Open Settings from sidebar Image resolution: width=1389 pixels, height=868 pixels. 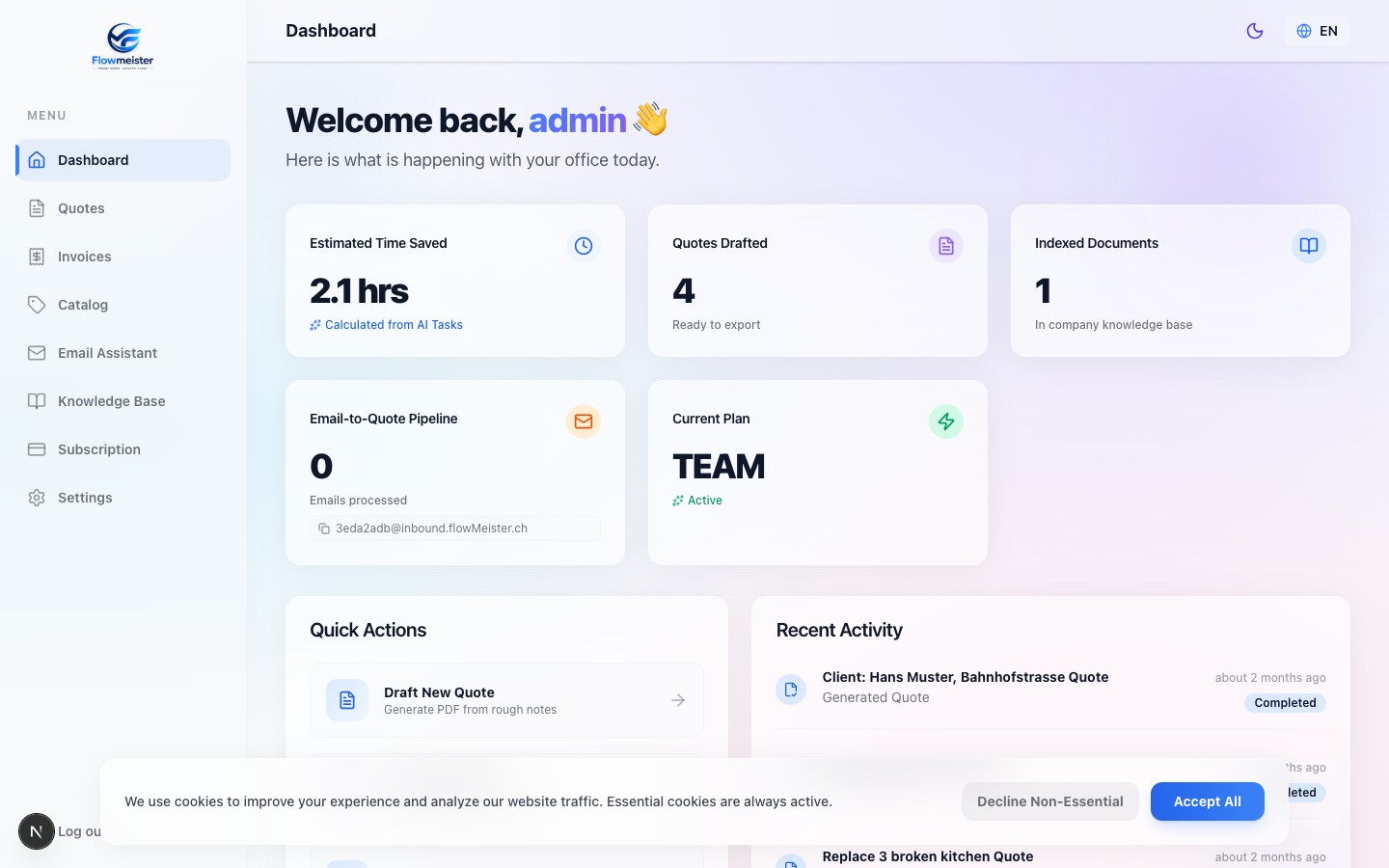pos(123,498)
